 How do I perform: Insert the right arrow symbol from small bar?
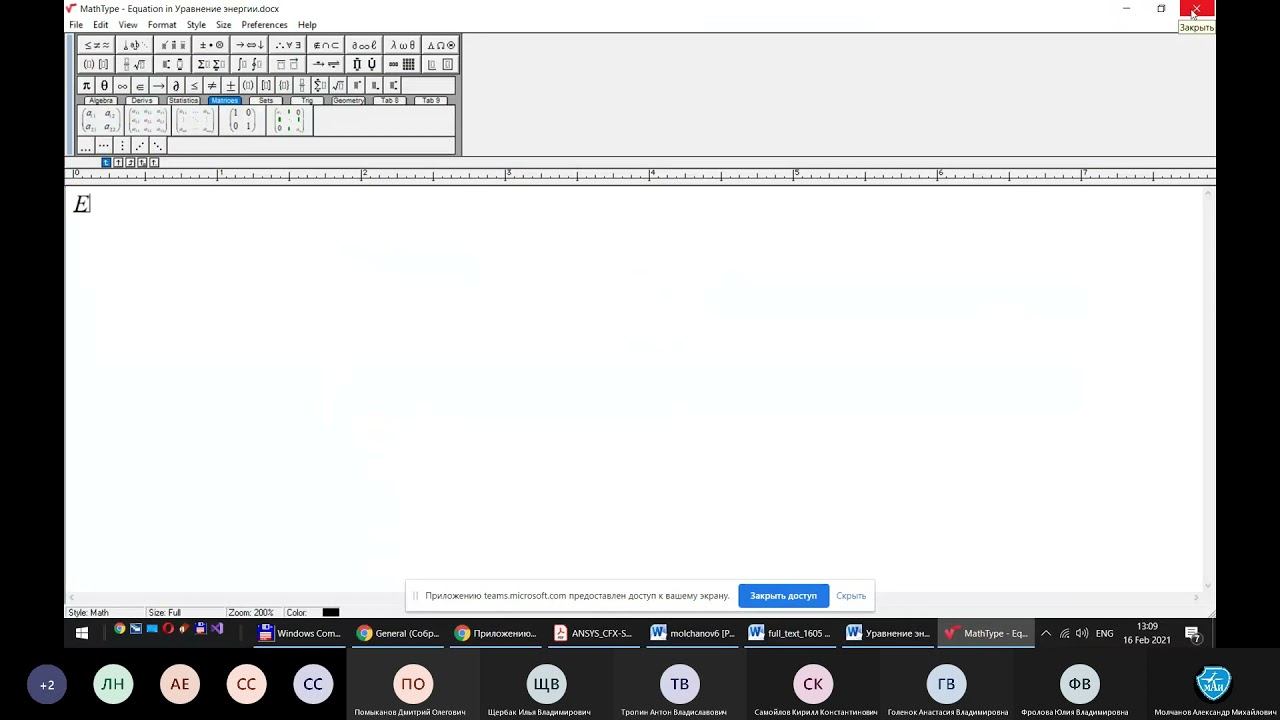coord(158,86)
